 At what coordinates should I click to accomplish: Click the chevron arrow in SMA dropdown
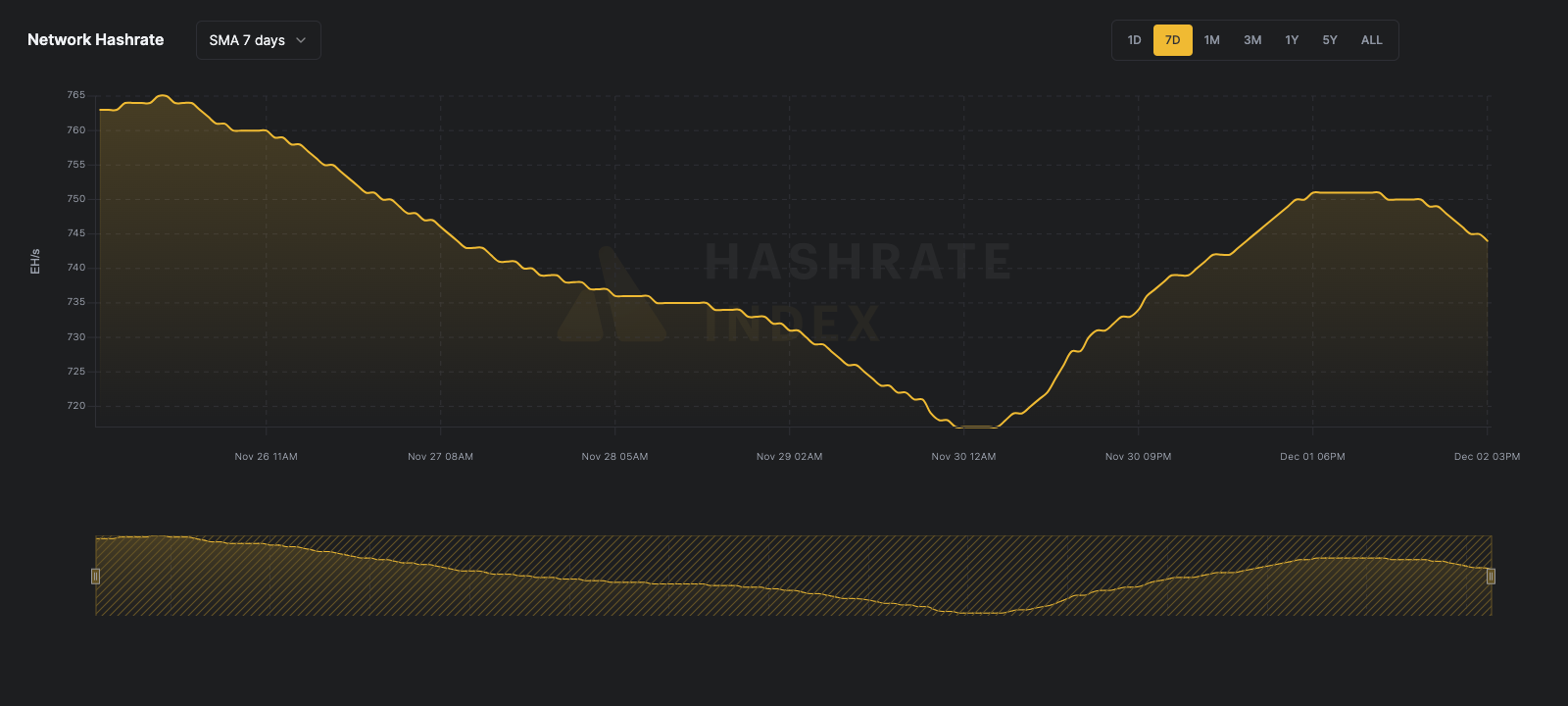[301, 40]
